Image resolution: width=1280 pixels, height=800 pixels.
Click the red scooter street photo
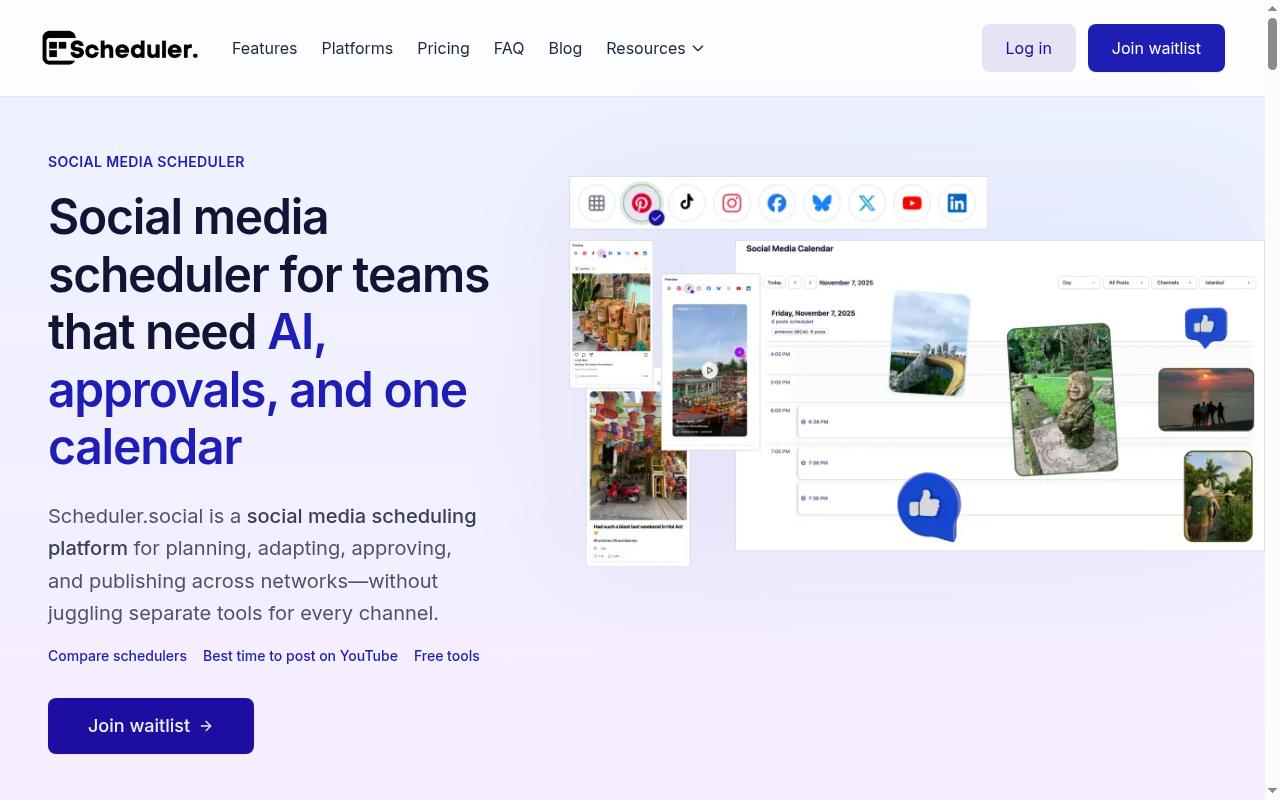pos(638,455)
